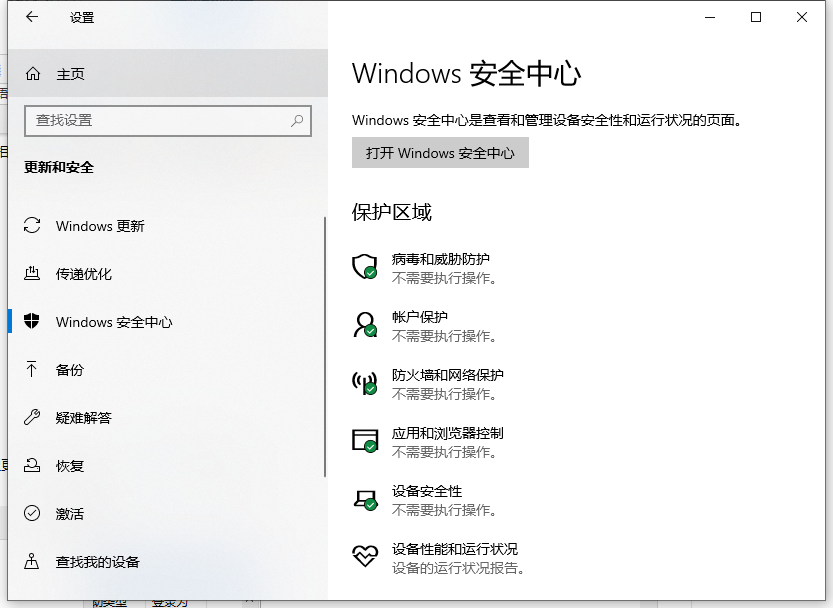
Task: Click the Windows 安全中心 page title
Action: [x=466, y=73]
